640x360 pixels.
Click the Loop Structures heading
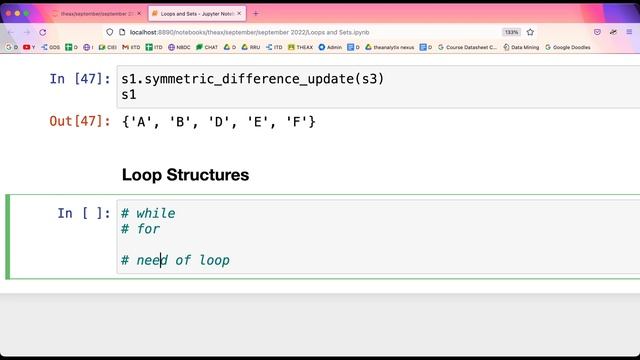tap(185, 175)
